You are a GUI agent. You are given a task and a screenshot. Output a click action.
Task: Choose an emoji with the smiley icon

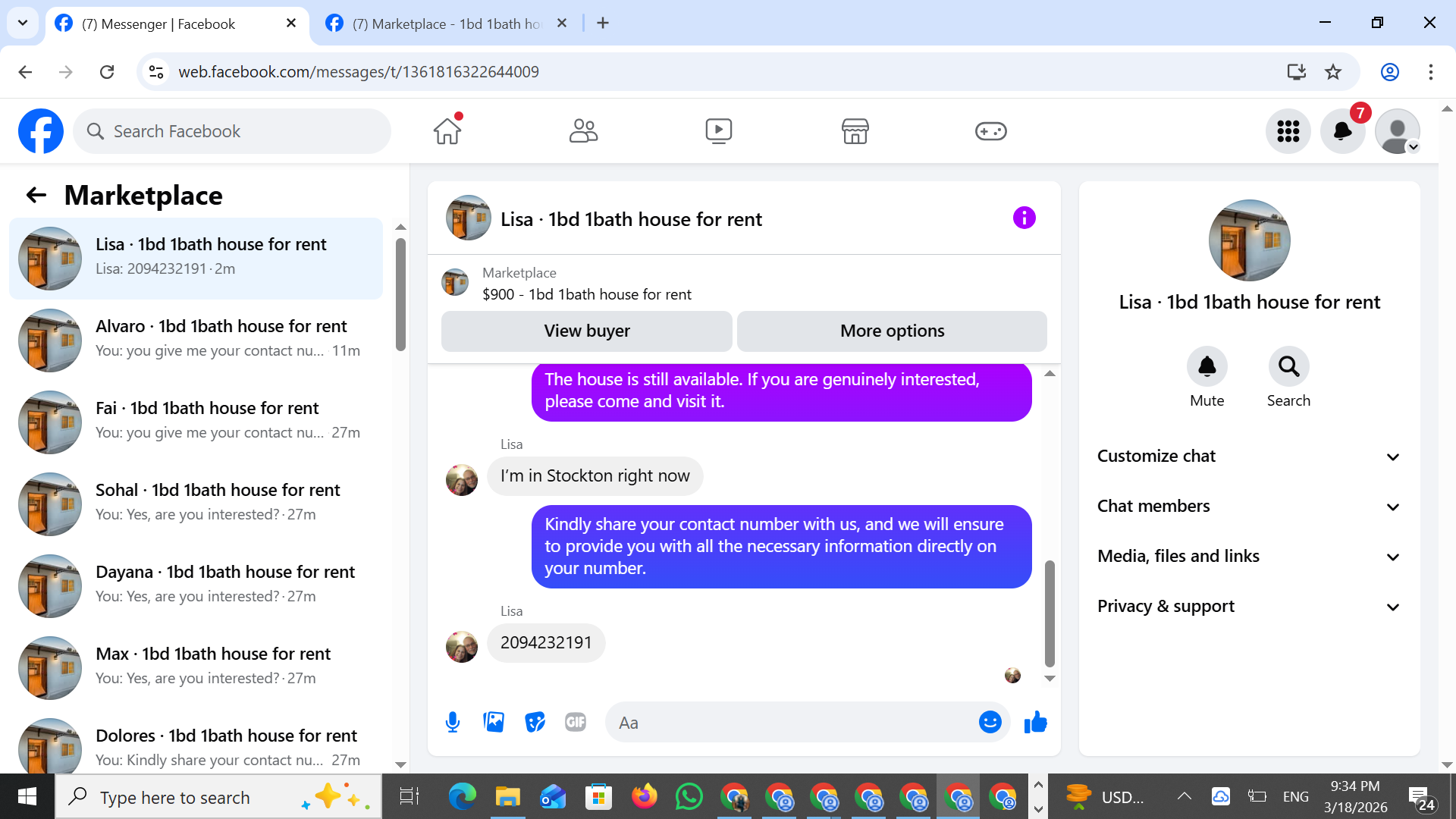(990, 722)
